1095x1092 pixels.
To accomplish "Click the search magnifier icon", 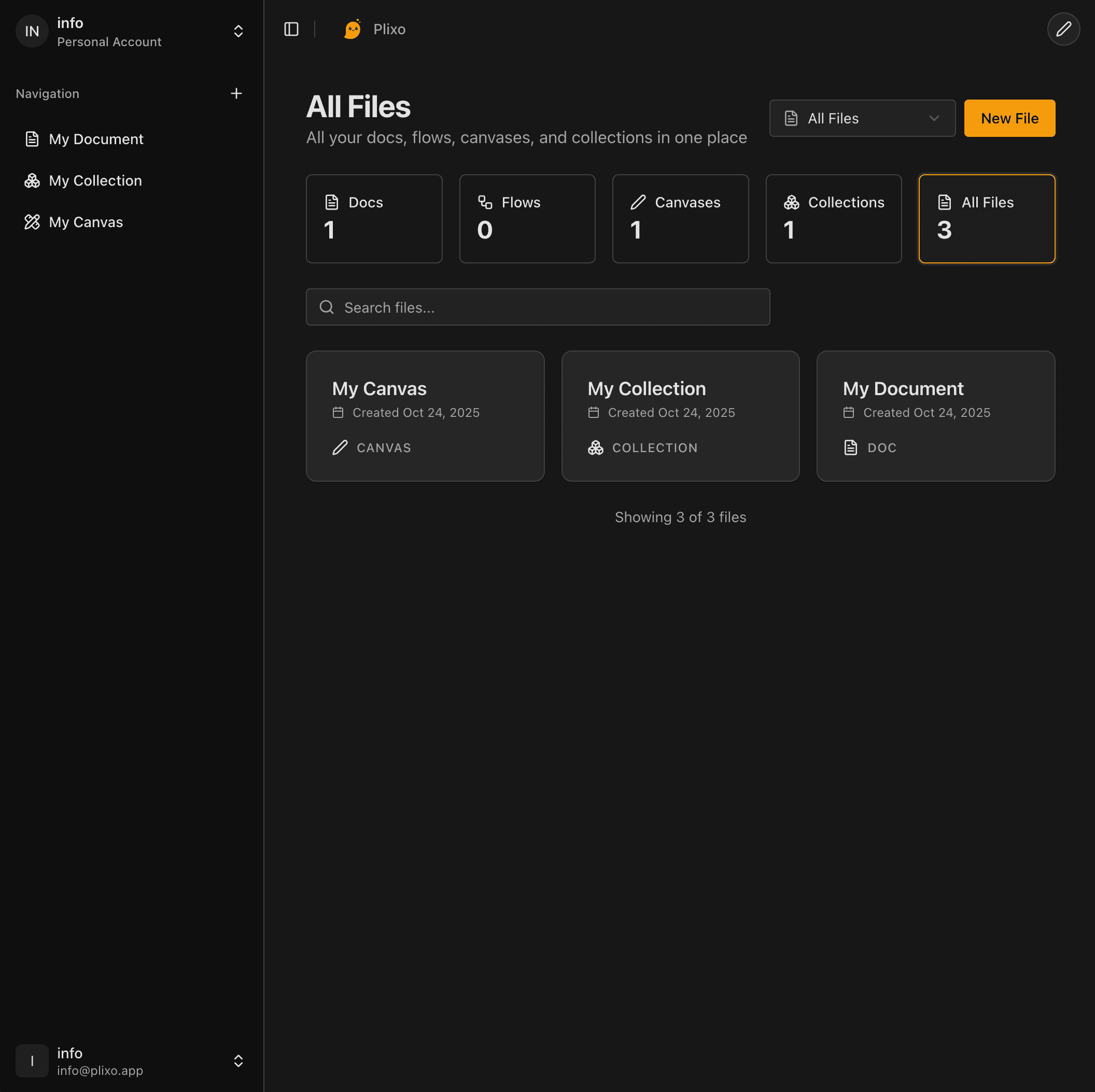I will [x=327, y=306].
